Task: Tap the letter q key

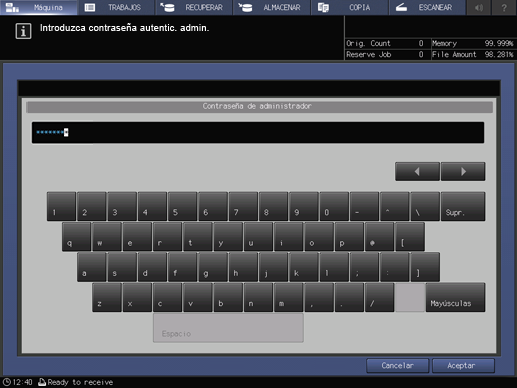Action: 76,237
